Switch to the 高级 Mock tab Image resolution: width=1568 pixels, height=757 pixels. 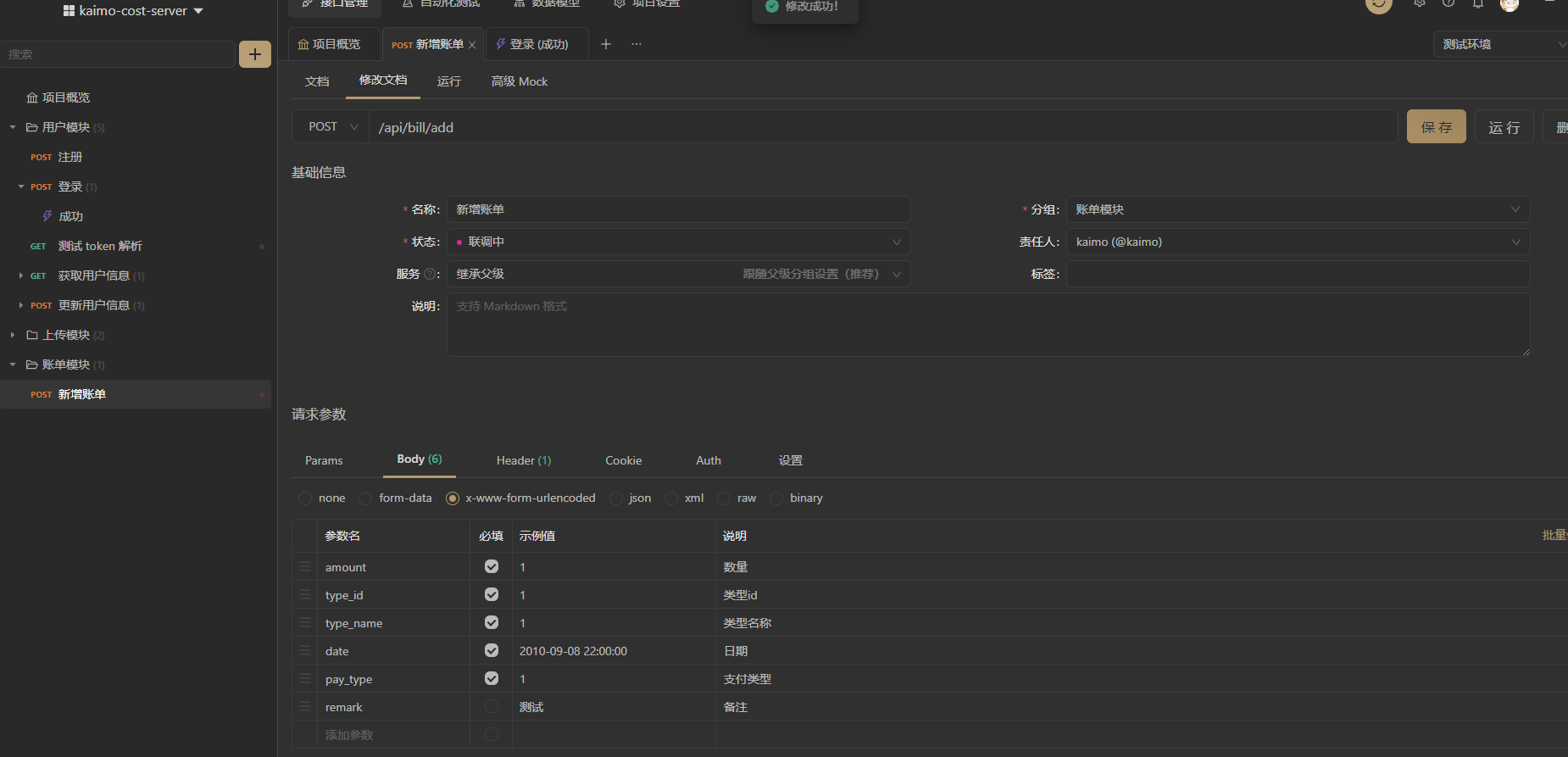click(520, 81)
